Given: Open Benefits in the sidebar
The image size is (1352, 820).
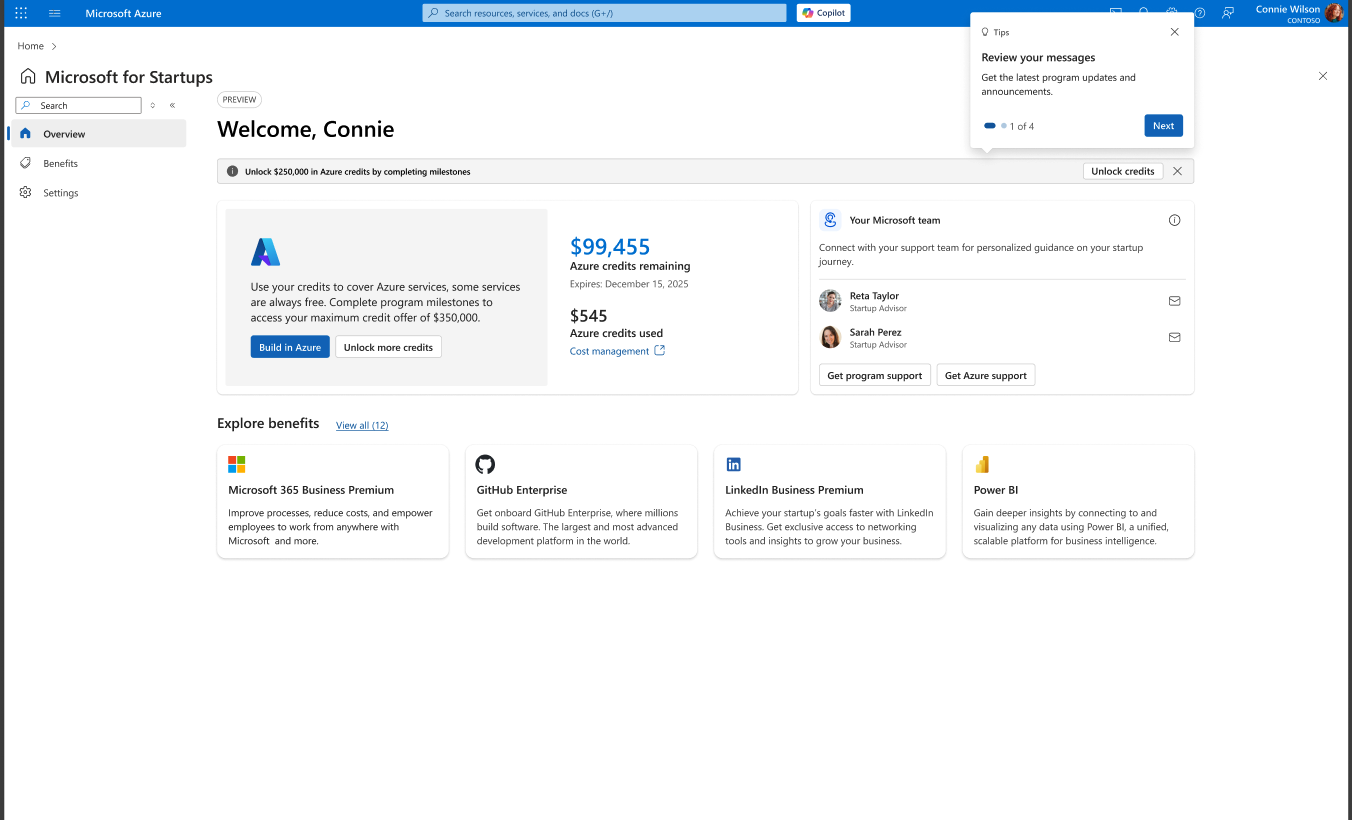Looking at the screenshot, I should coord(98,163).
